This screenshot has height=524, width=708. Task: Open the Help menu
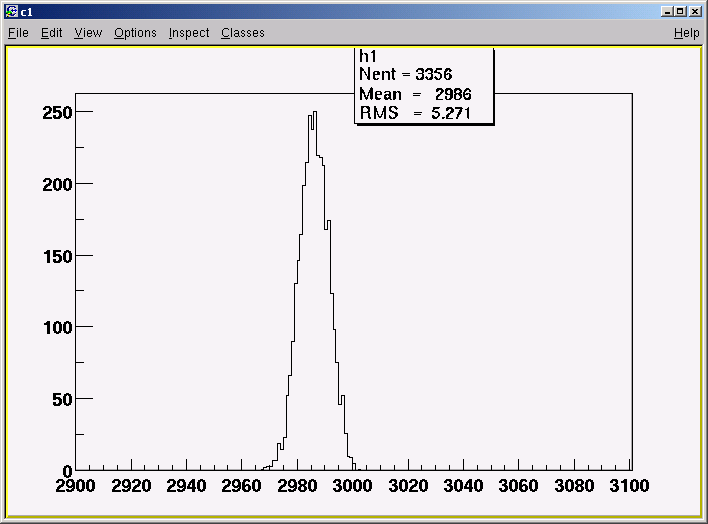tap(686, 33)
